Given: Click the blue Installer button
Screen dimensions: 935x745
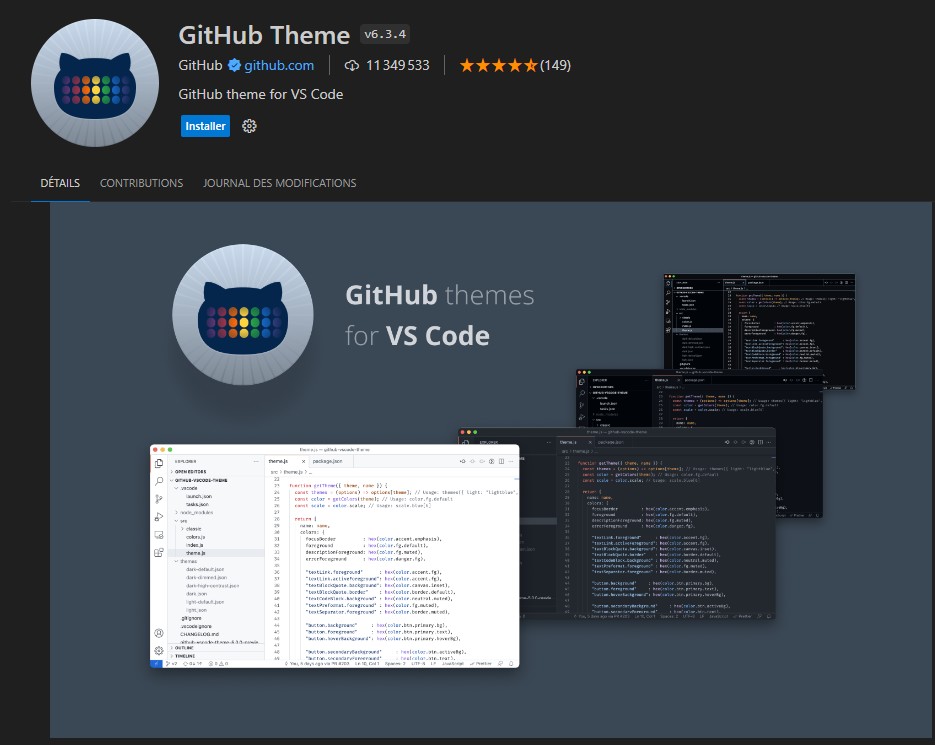Looking at the screenshot, I should 205,126.
